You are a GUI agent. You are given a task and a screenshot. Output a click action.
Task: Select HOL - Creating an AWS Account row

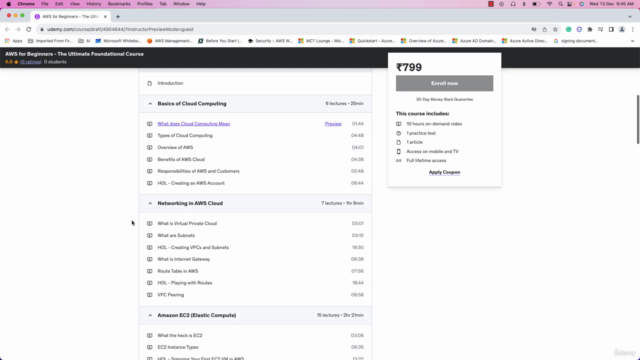pos(255,183)
